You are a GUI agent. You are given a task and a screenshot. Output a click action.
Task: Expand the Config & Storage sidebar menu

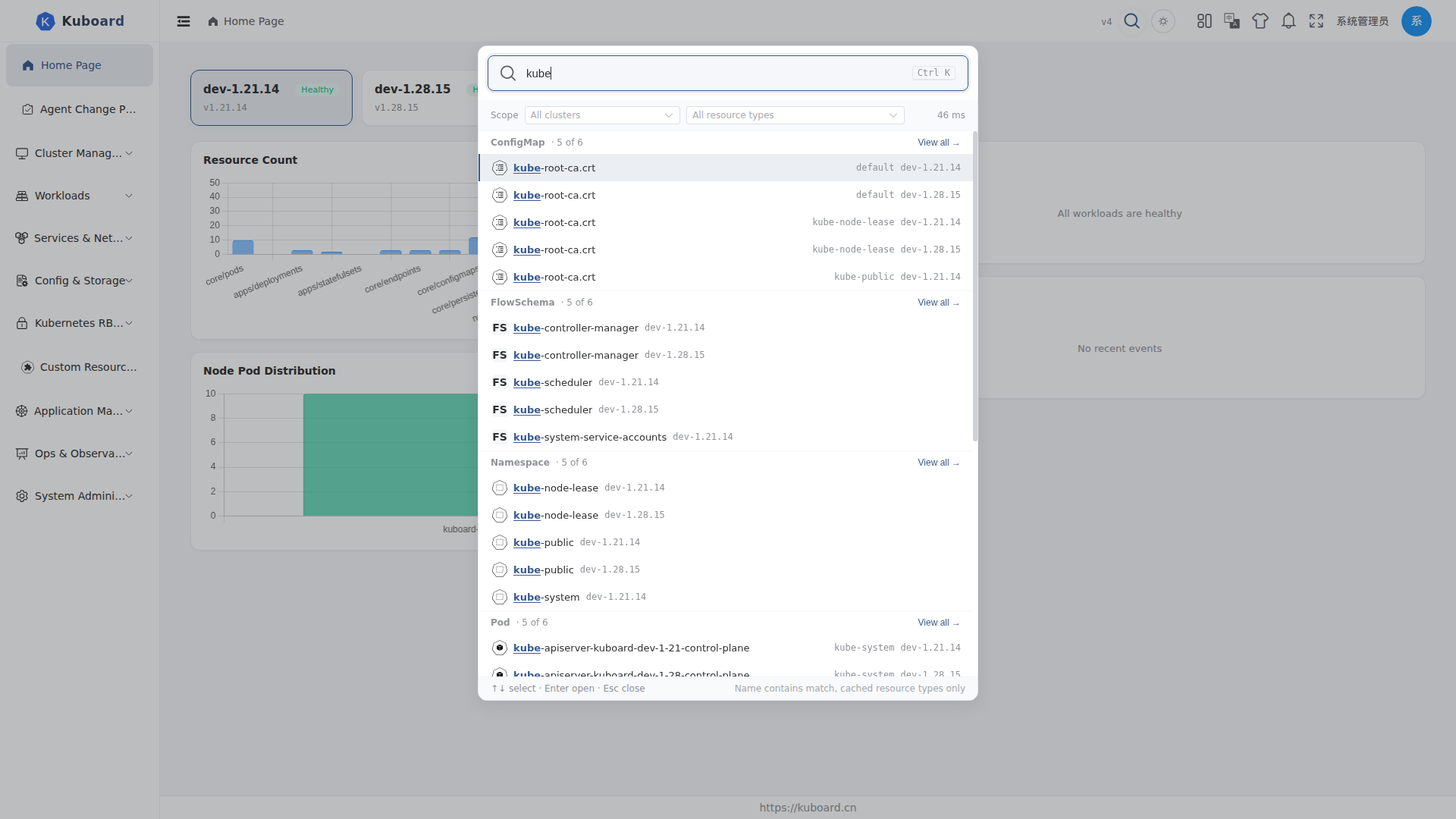click(80, 281)
